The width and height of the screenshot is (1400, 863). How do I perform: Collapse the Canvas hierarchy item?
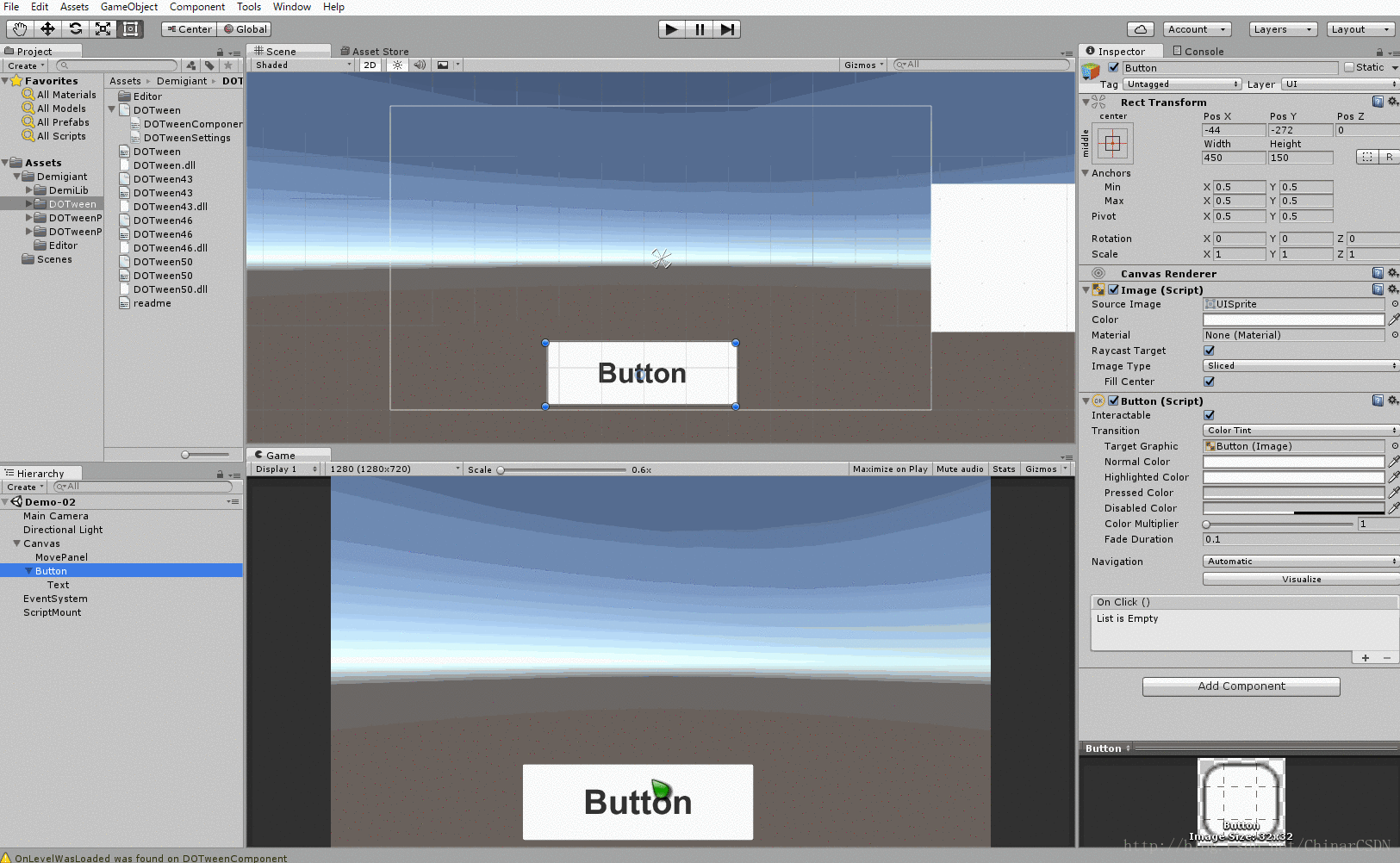pos(17,543)
